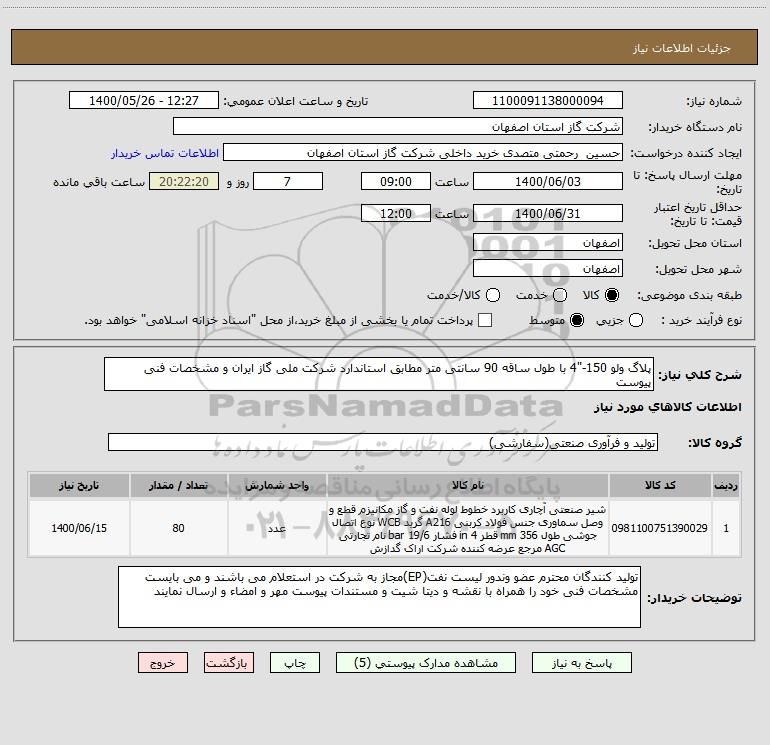This screenshot has width=770, height=745.
Task: Open مشاهده مدارک پیوستی (5) attachments
Action: coord(426,663)
